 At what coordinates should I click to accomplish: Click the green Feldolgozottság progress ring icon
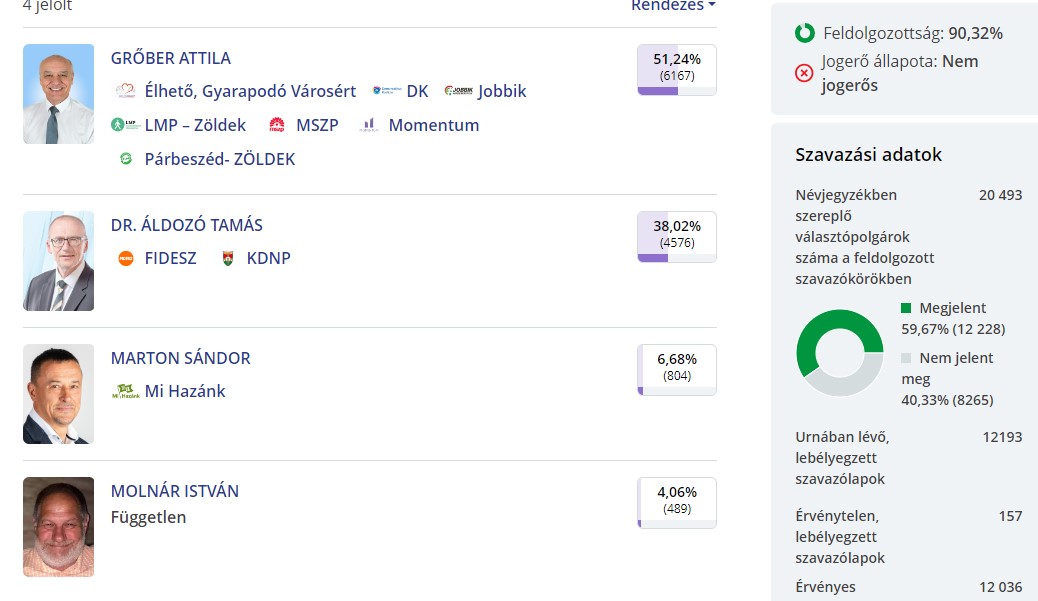tap(805, 33)
